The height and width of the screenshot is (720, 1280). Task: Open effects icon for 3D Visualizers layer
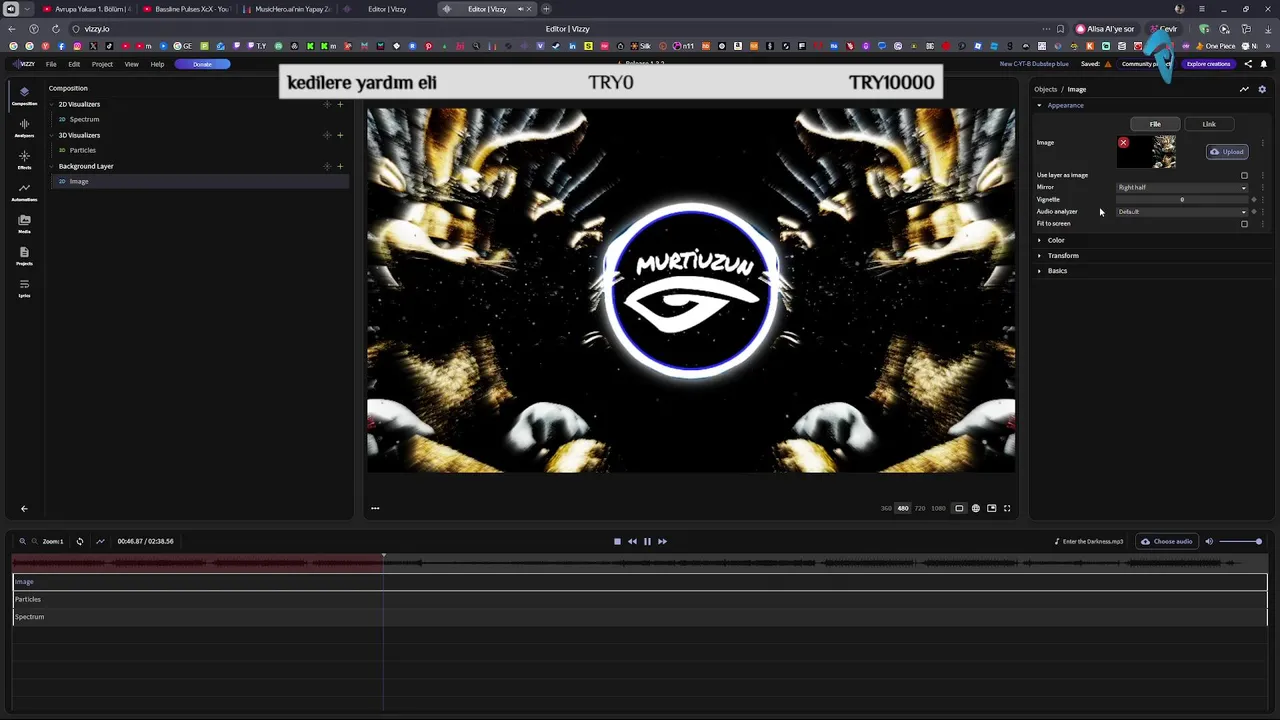coord(327,135)
